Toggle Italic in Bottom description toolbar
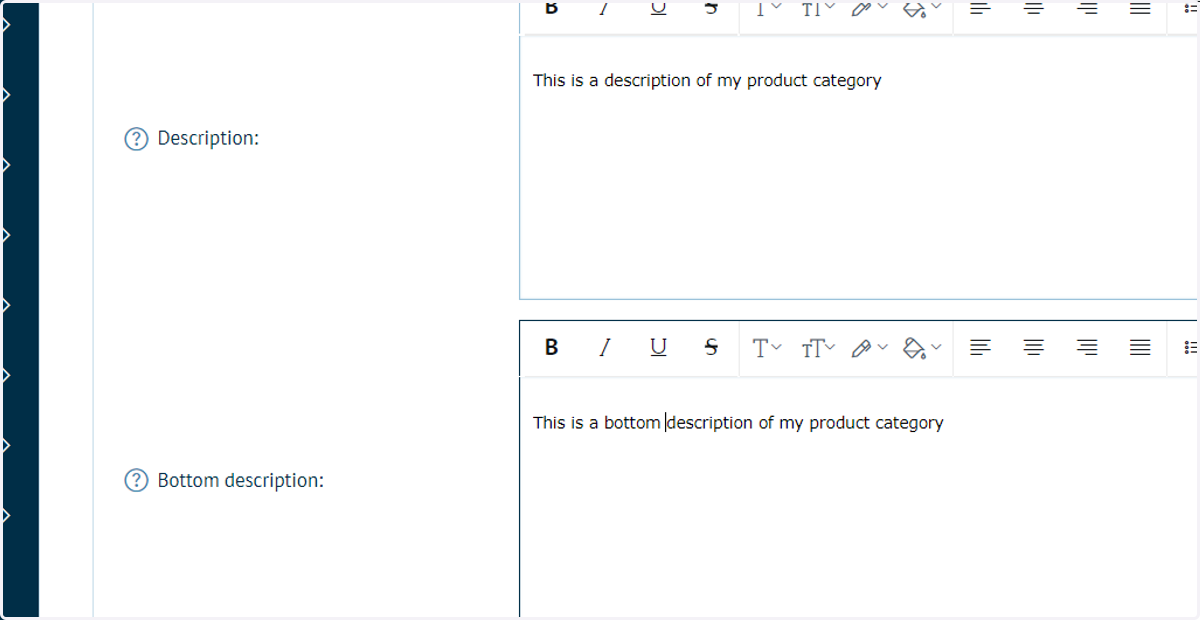1200x620 pixels. (603, 347)
